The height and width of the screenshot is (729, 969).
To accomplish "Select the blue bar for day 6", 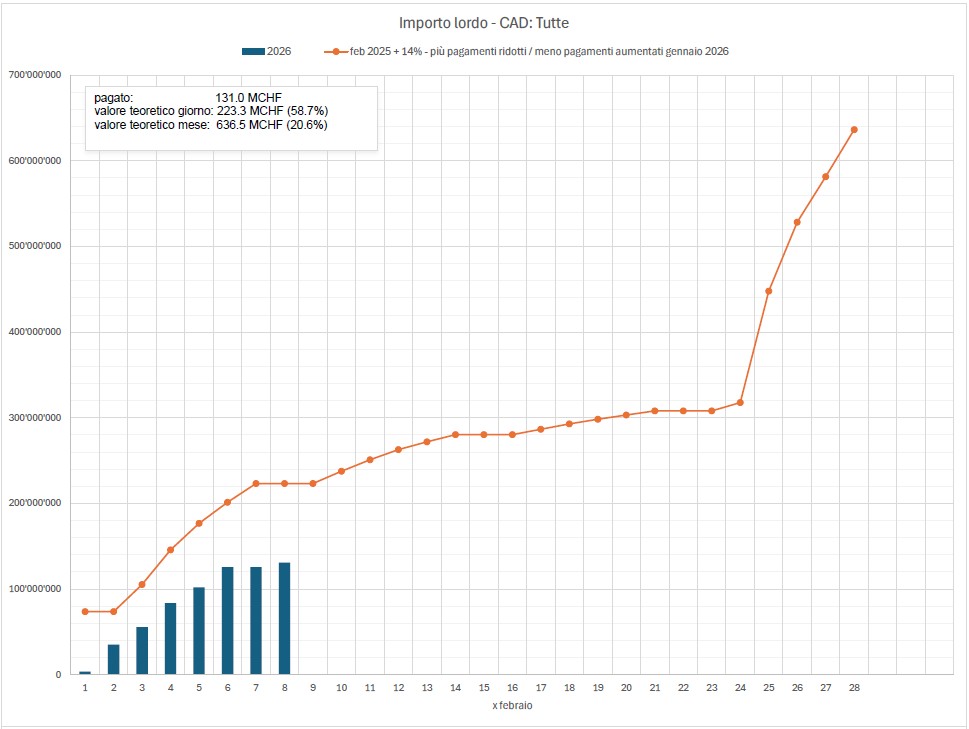I will tap(227, 621).
